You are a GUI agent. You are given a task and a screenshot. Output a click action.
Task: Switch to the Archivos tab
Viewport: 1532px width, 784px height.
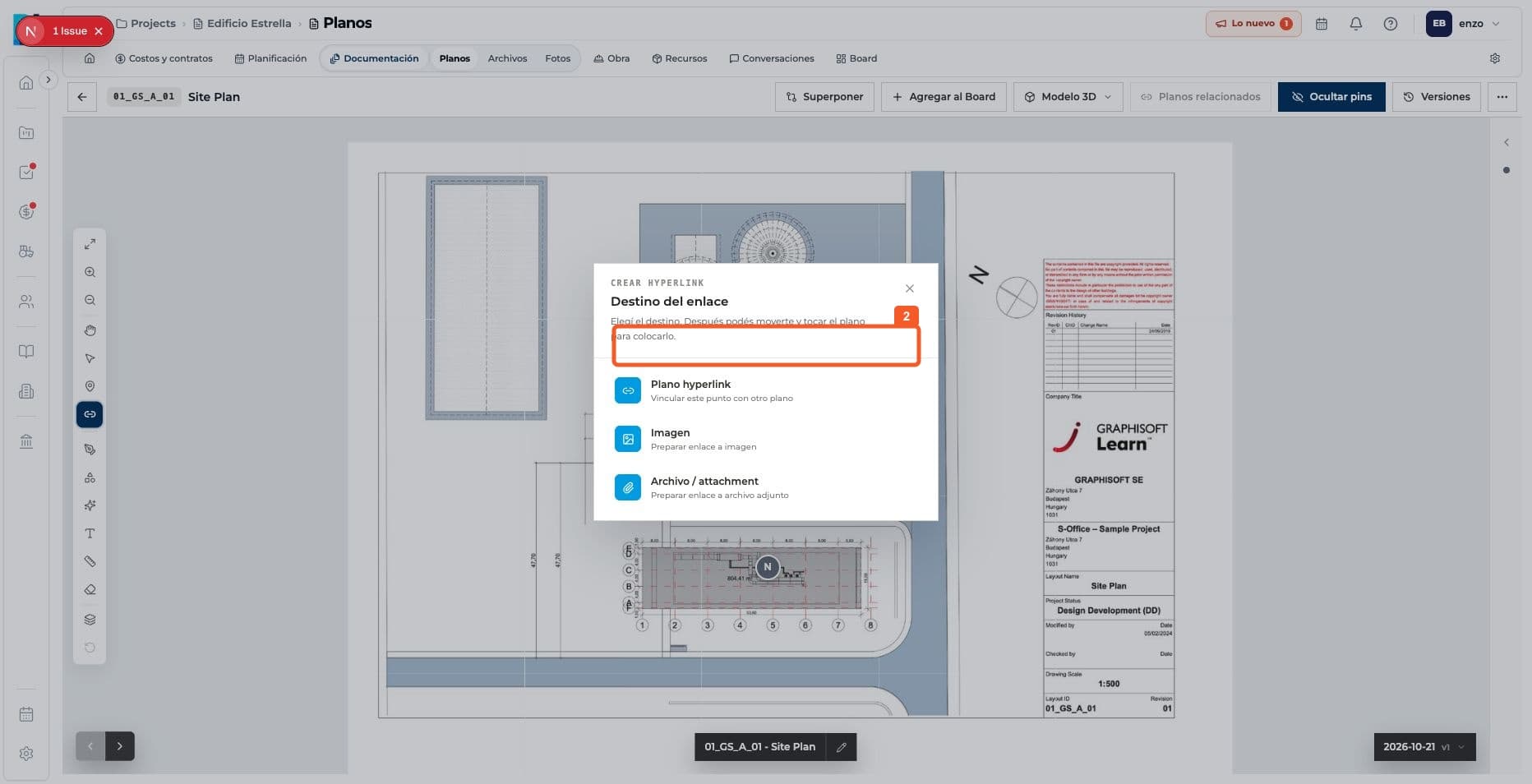507,58
